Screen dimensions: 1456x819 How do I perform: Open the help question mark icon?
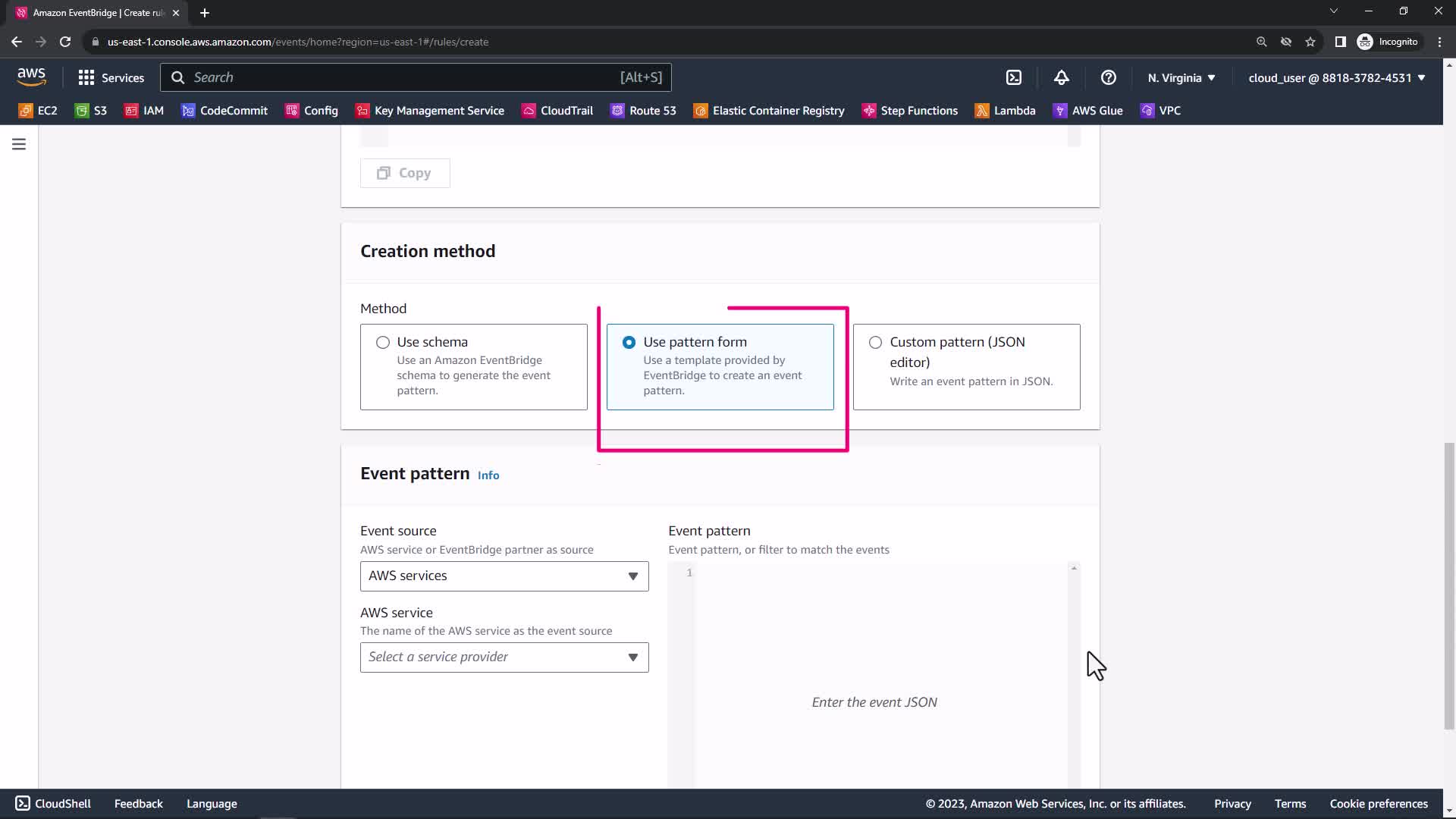1108,77
